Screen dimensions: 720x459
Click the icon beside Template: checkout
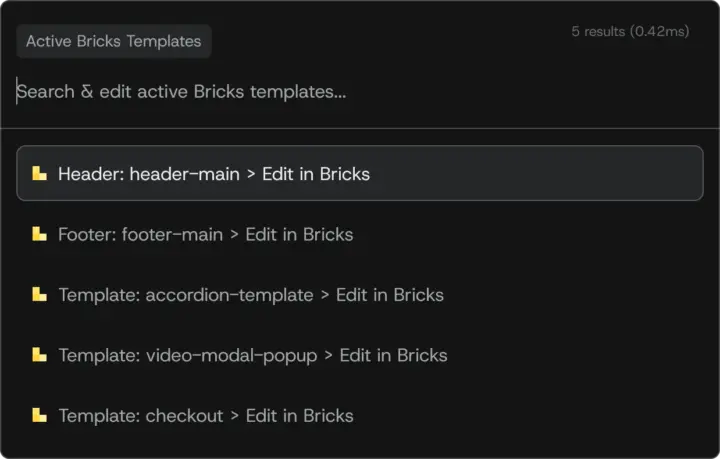pyautogui.click(x=39, y=415)
